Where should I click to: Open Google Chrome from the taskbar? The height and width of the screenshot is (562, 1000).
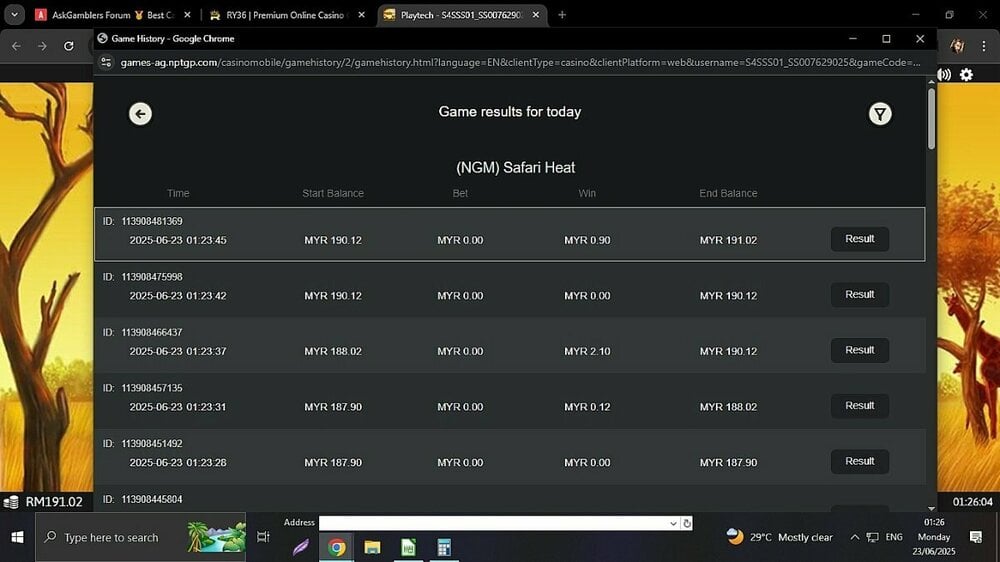point(337,547)
